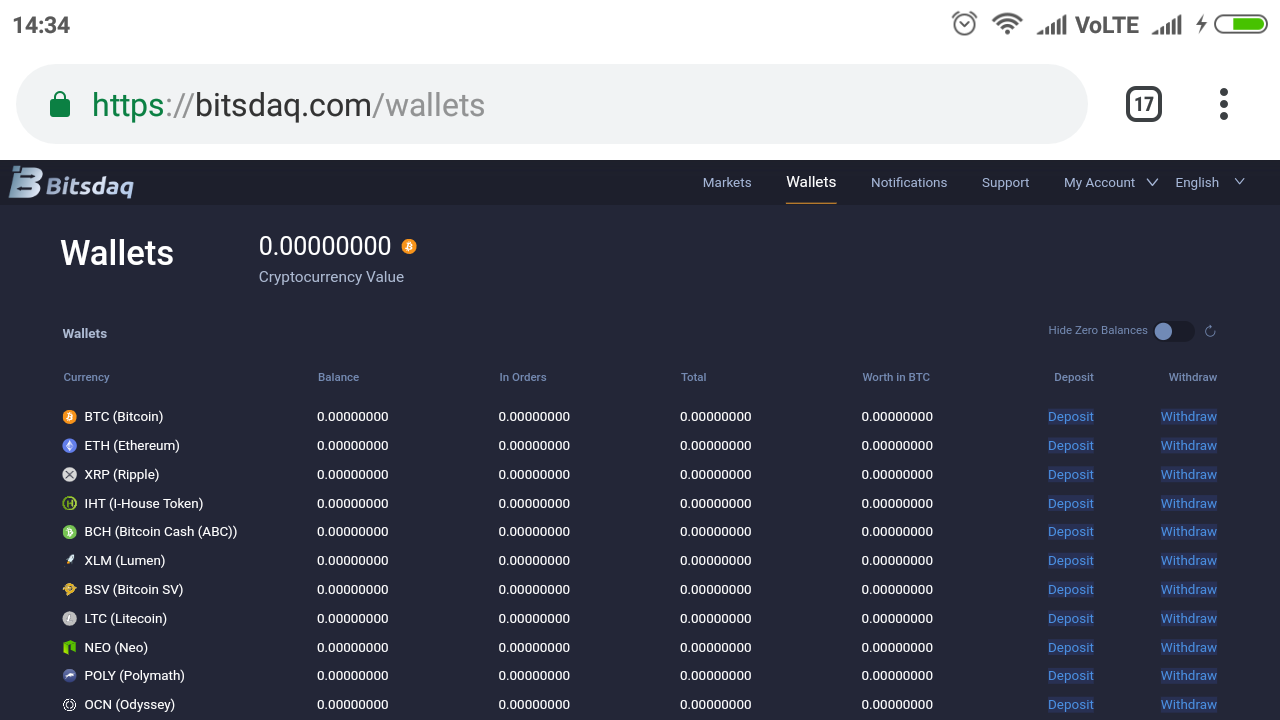This screenshot has width=1280, height=720.
Task: Open the Notifications page
Action: click(x=909, y=182)
